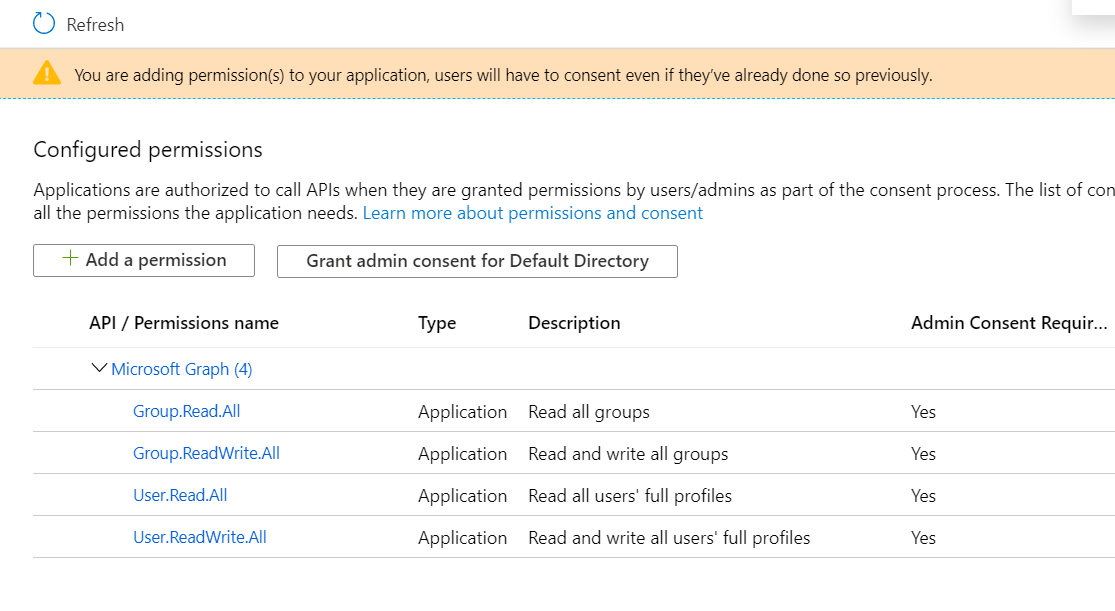Grant admin consent for Default Directory
The height and width of the screenshot is (611, 1115).
(x=477, y=261)
